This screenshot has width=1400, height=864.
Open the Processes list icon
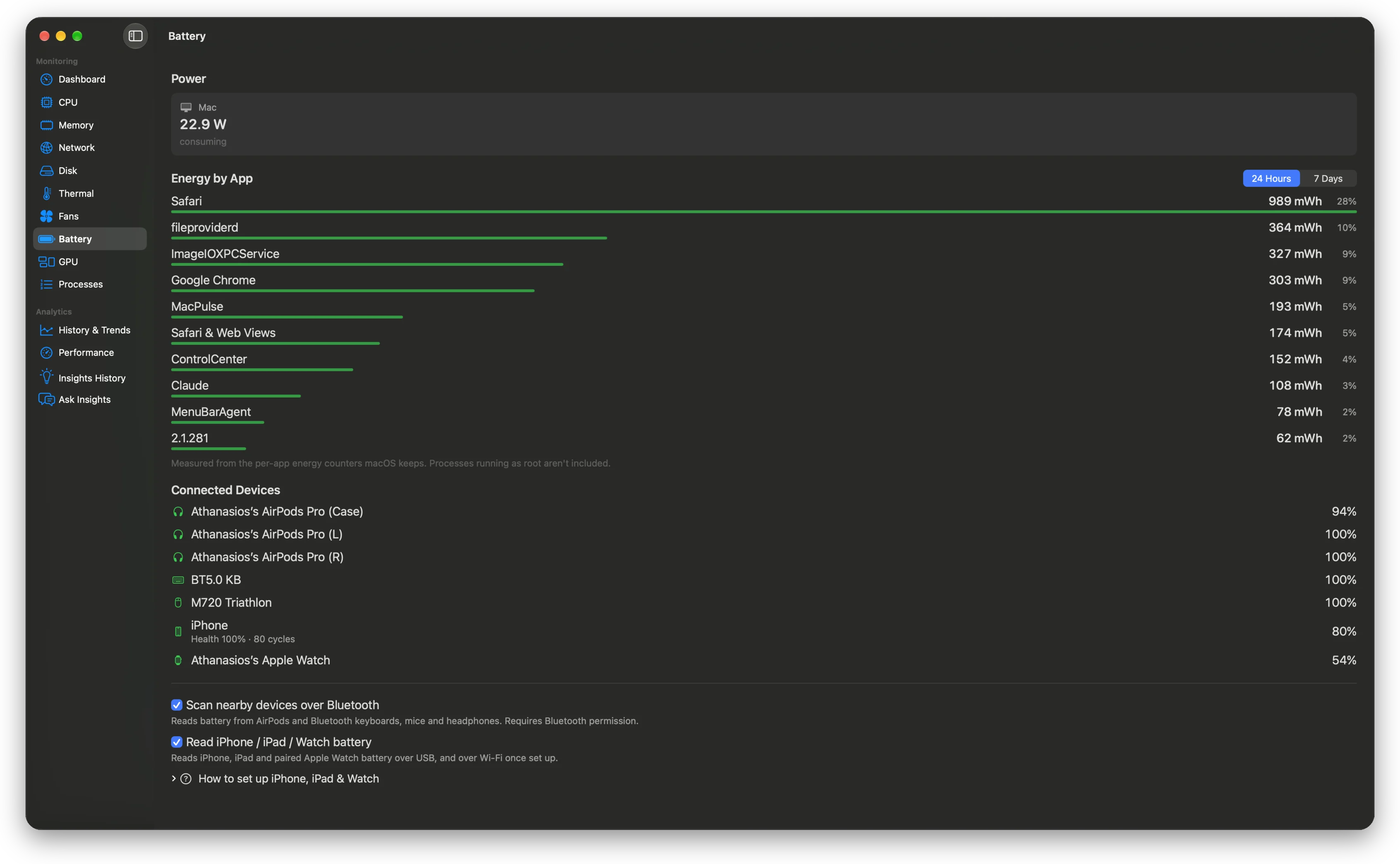pyautogui.click(x=46, y=285)
